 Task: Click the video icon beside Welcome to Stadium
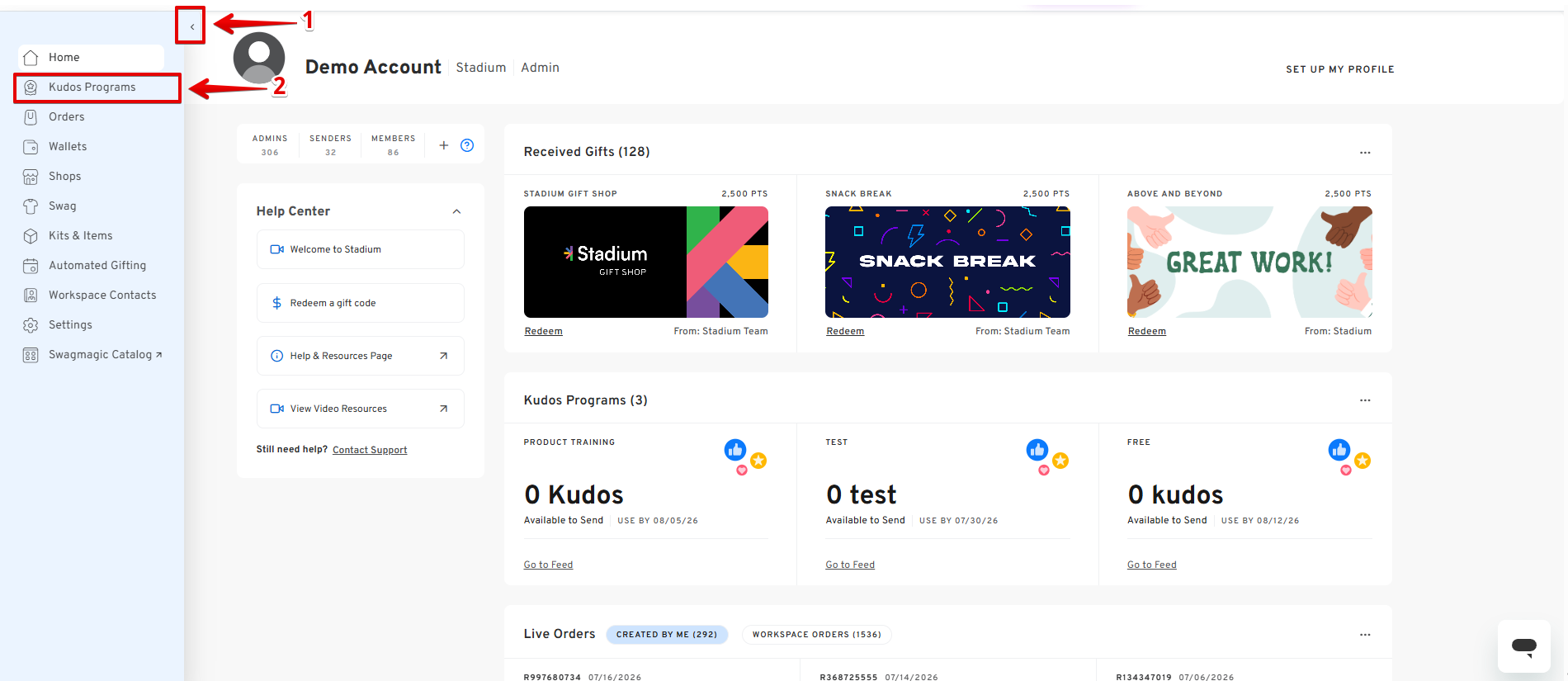[276, 249]
